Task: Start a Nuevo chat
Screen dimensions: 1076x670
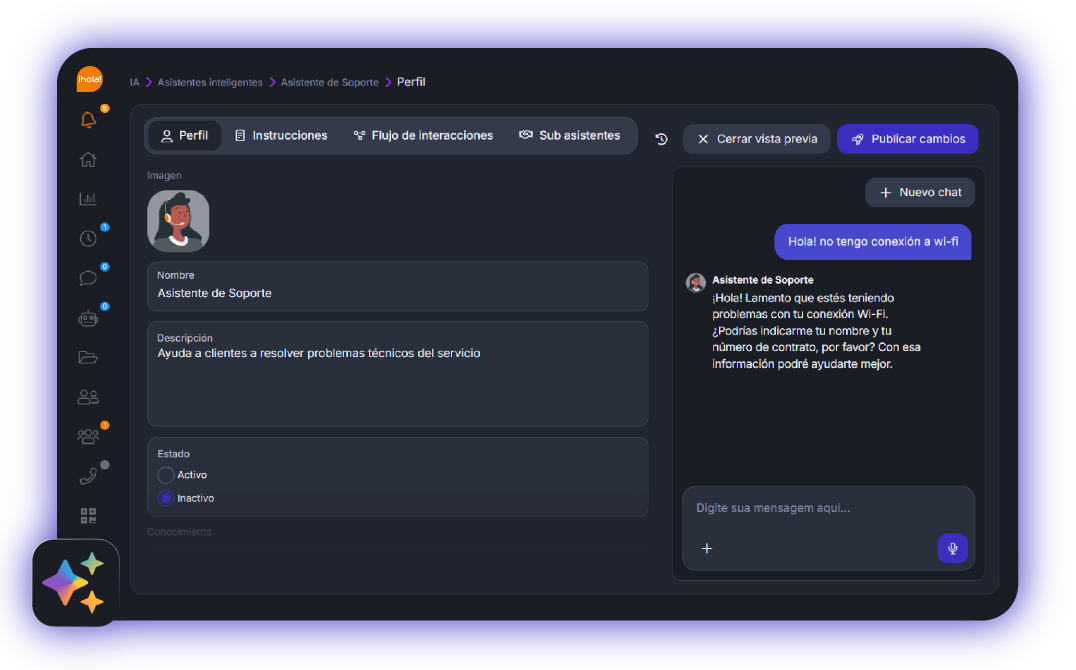Action: click(920, 192)
